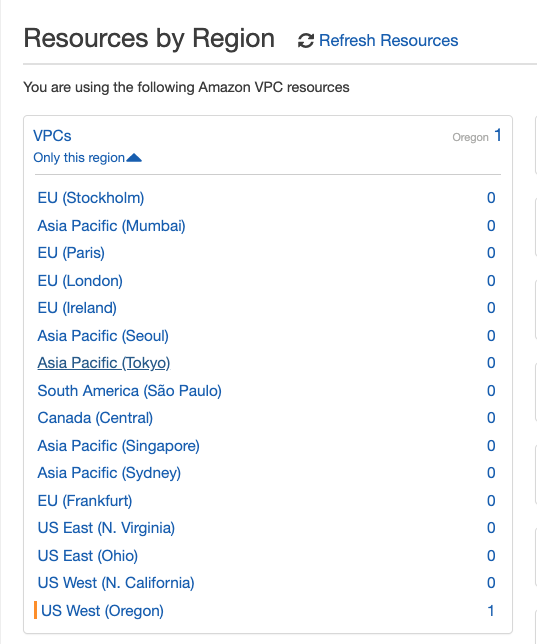Select Asia Pacific (Sydney) region

109,473
